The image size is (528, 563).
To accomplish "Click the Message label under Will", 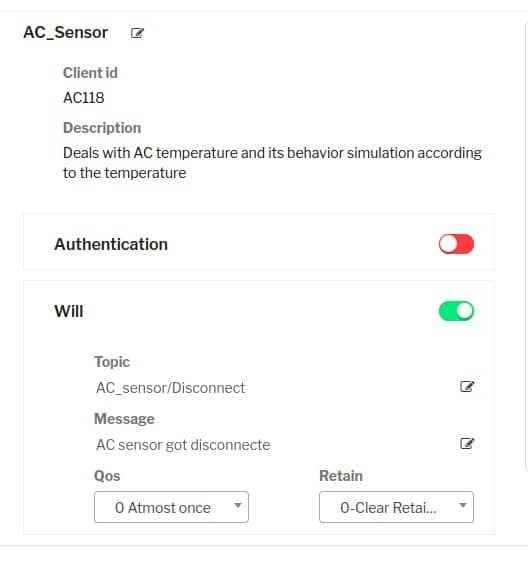I will point(124,419).
